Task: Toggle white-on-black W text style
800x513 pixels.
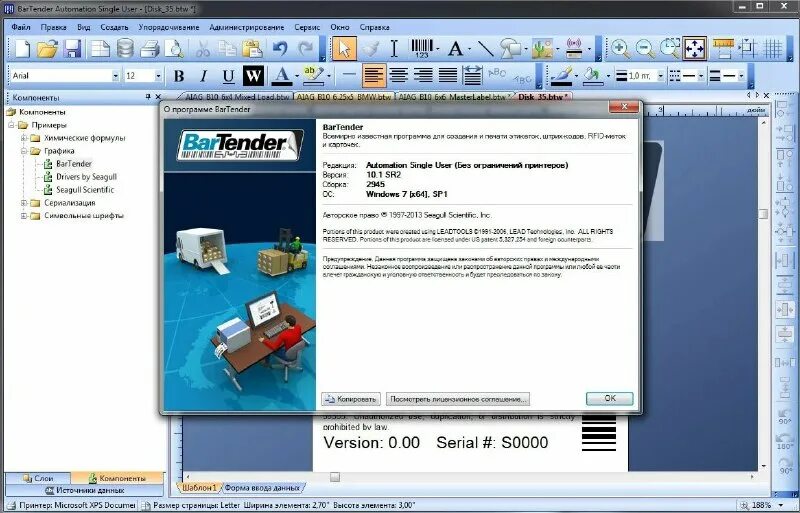Action: [253, 76]
